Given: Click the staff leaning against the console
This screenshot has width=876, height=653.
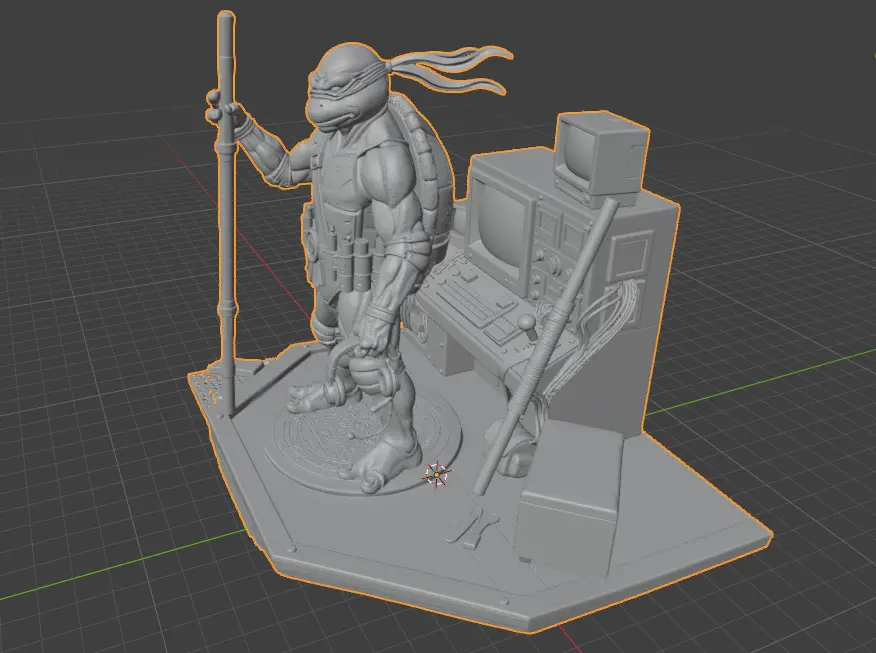Looking at the screenshot, I should [546, 346].
